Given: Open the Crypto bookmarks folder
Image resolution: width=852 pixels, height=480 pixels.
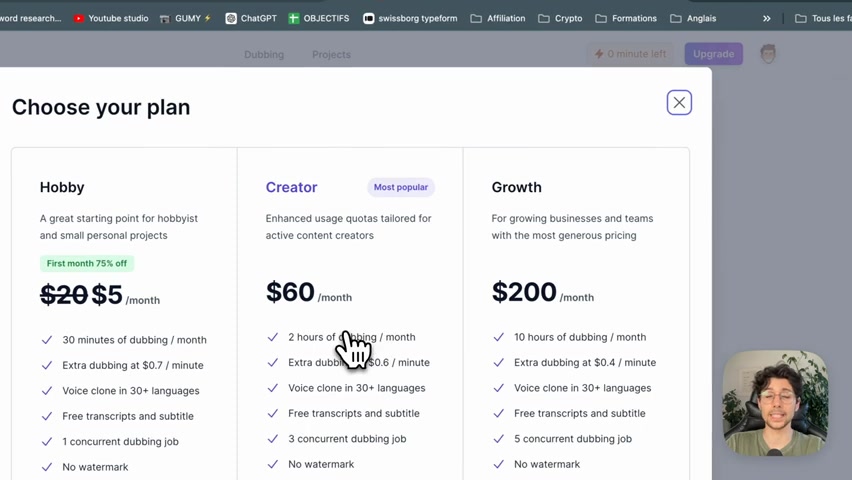Looking at the screenshot, I should coord(560,18).
